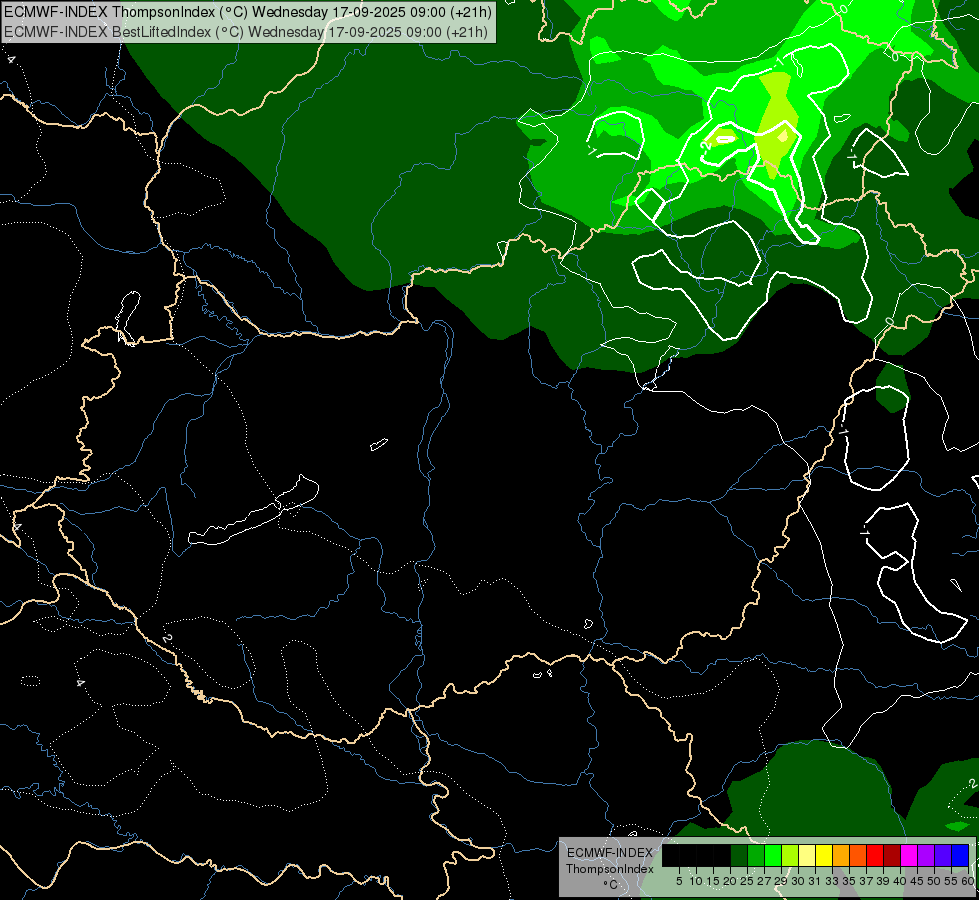Click the dark red 39-40 legend swatch
979x900 pixels.
(x=892, y=855)
